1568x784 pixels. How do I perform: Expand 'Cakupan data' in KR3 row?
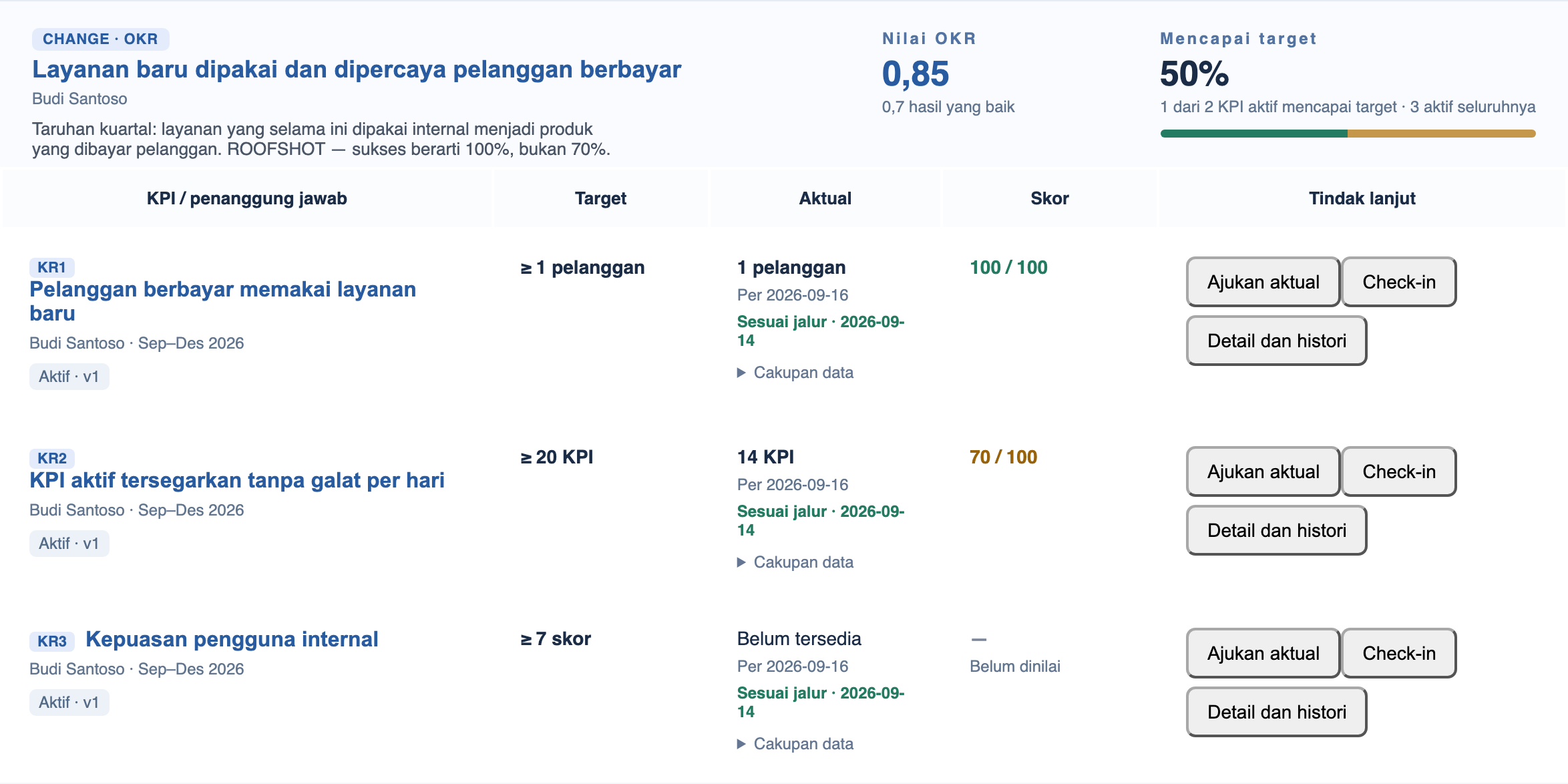[x=795, y=744]
